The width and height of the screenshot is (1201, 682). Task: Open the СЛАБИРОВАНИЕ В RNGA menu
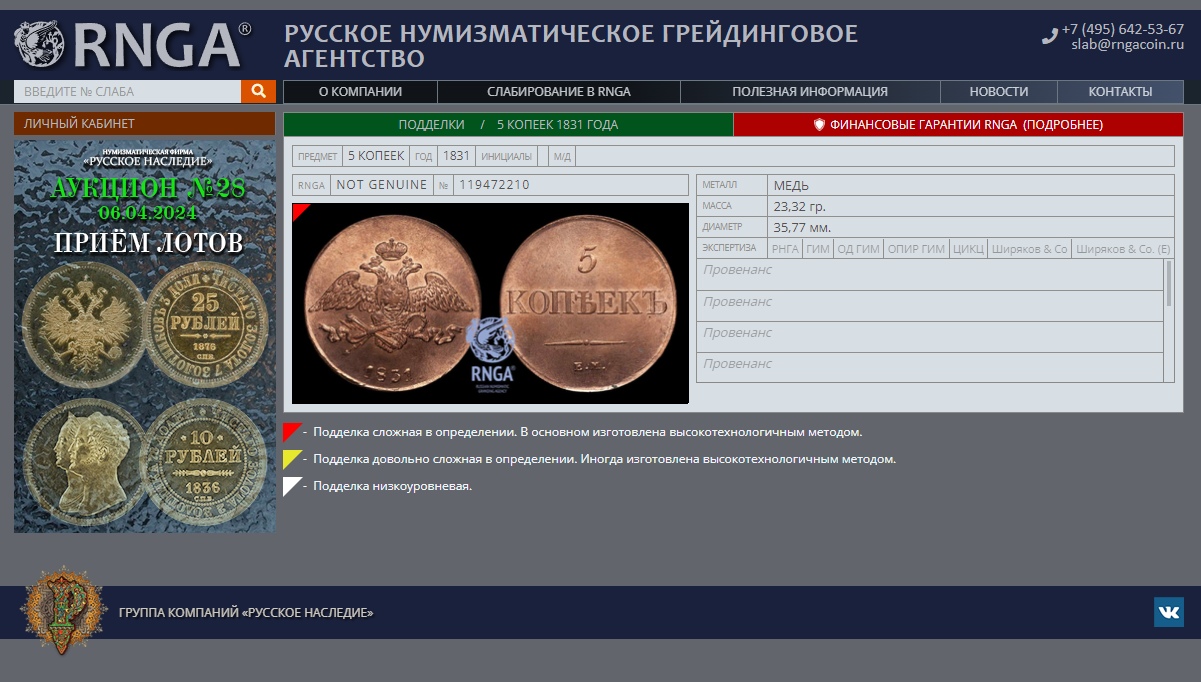pyautogui.click(x=558, y=92)
